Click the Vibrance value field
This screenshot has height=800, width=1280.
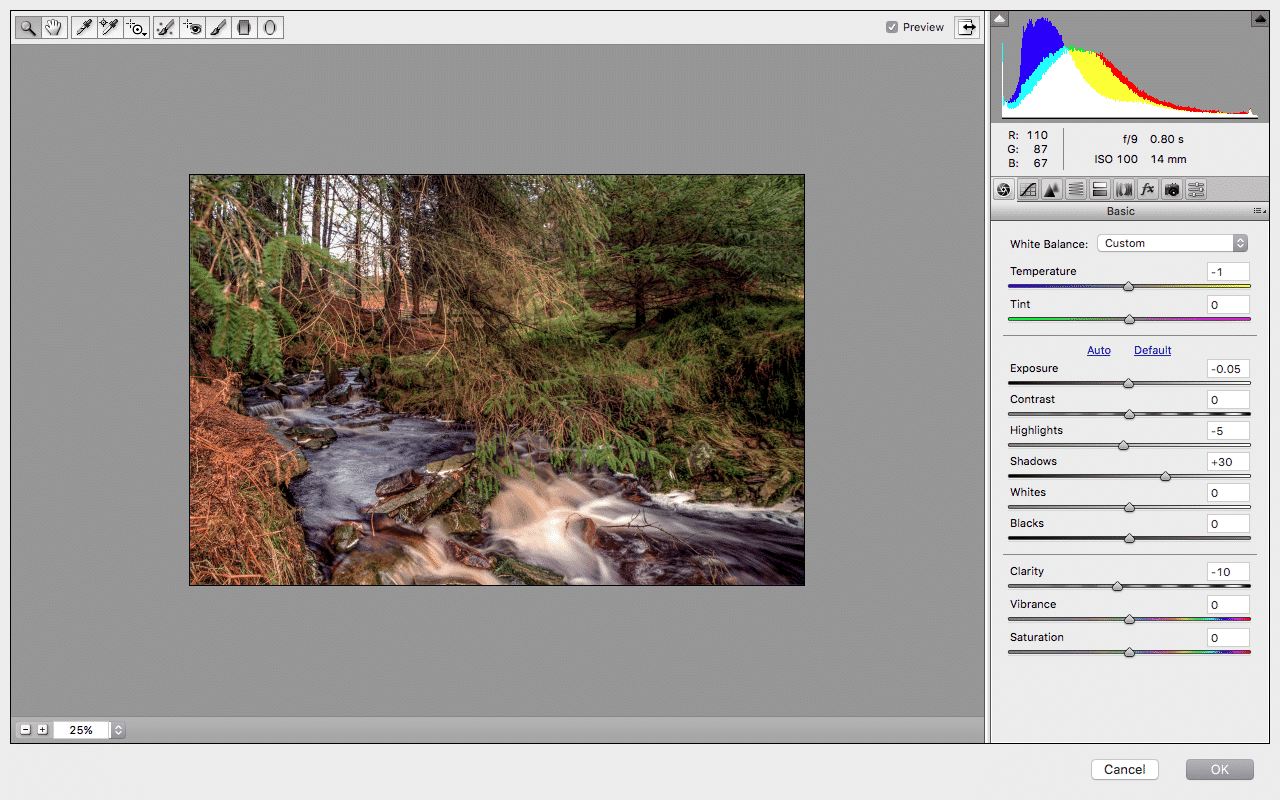1228,605
